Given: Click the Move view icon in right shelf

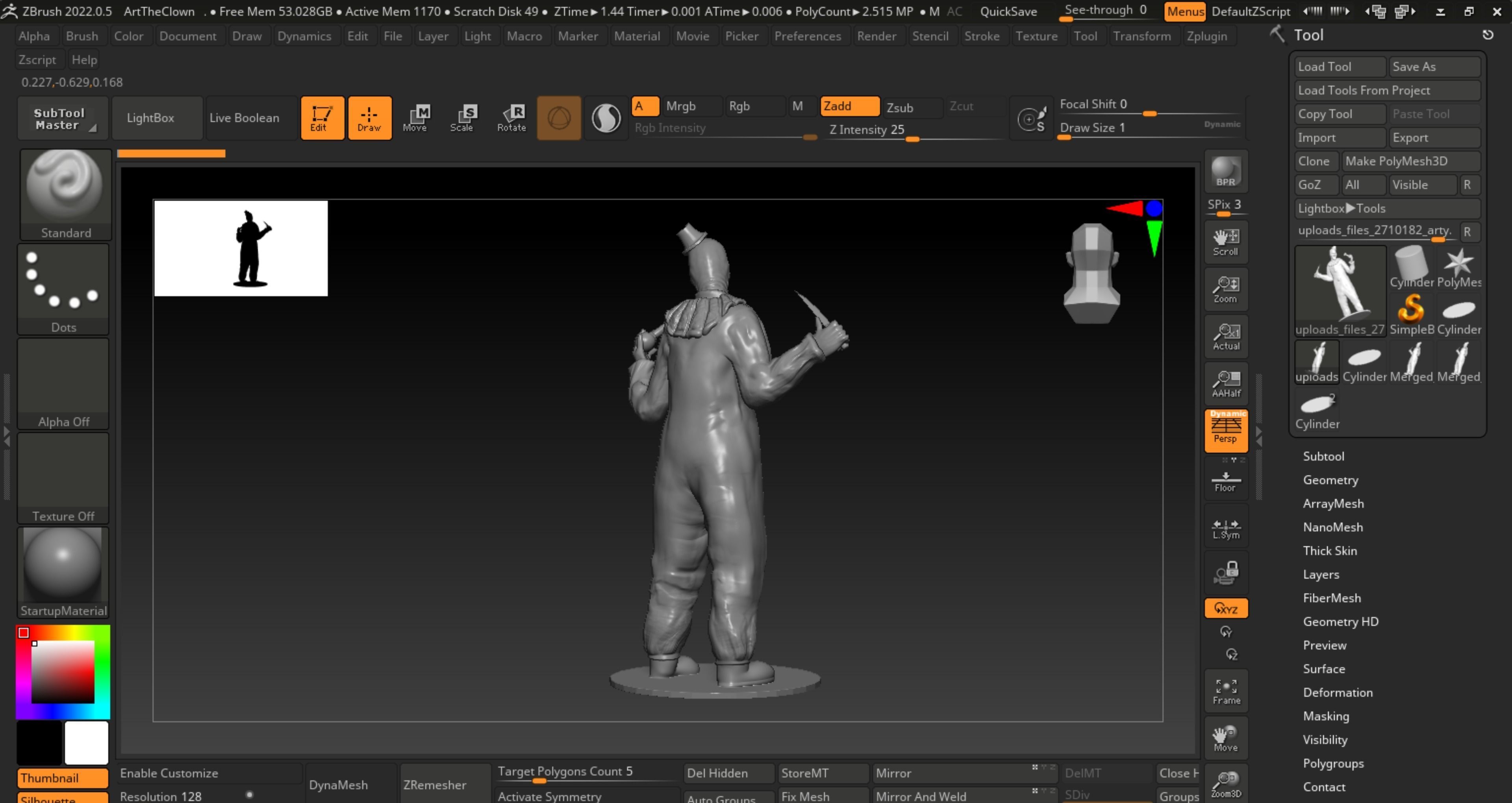Looking at the screenshot, I should click(x=1226, y=738).
